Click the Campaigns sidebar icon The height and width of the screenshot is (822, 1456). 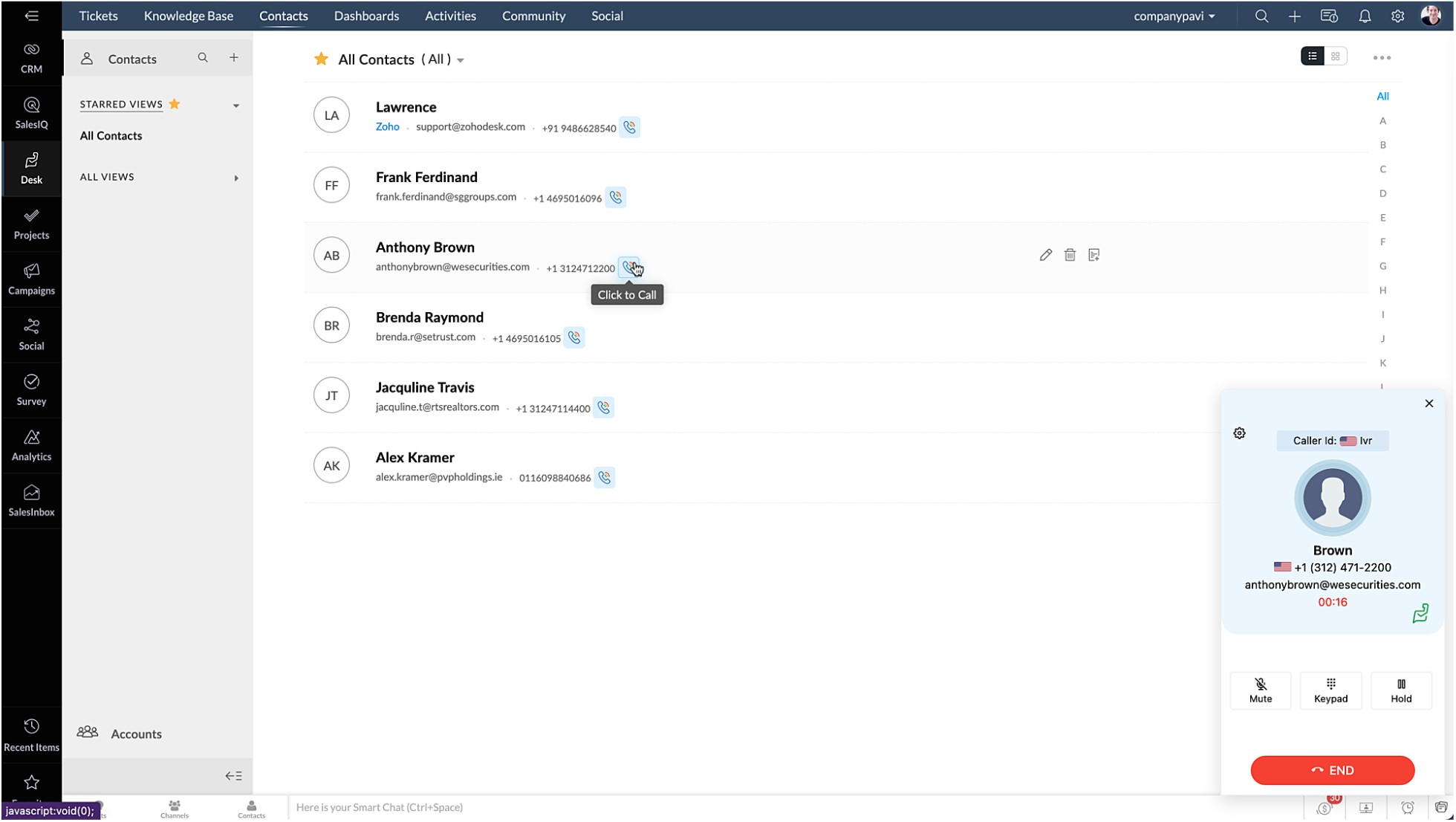[x=31, y=279]
